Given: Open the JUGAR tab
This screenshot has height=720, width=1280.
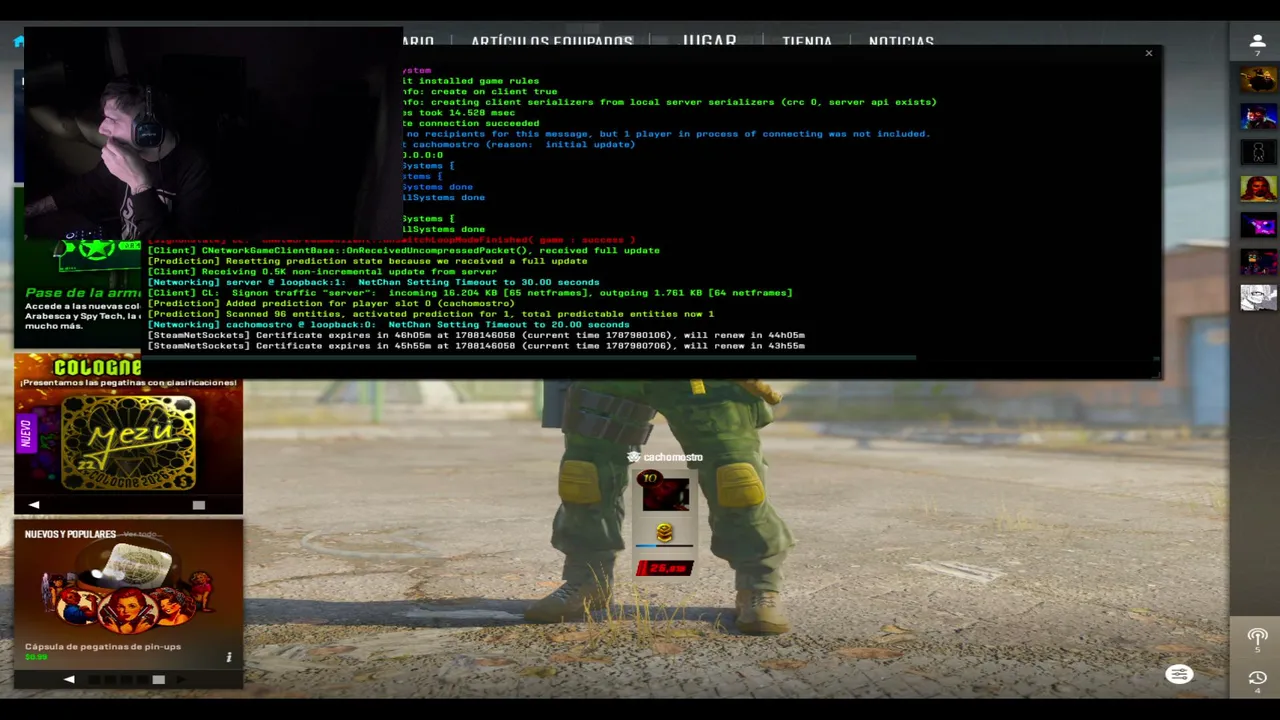Looking at the screenshot, I should click(709, 41).
